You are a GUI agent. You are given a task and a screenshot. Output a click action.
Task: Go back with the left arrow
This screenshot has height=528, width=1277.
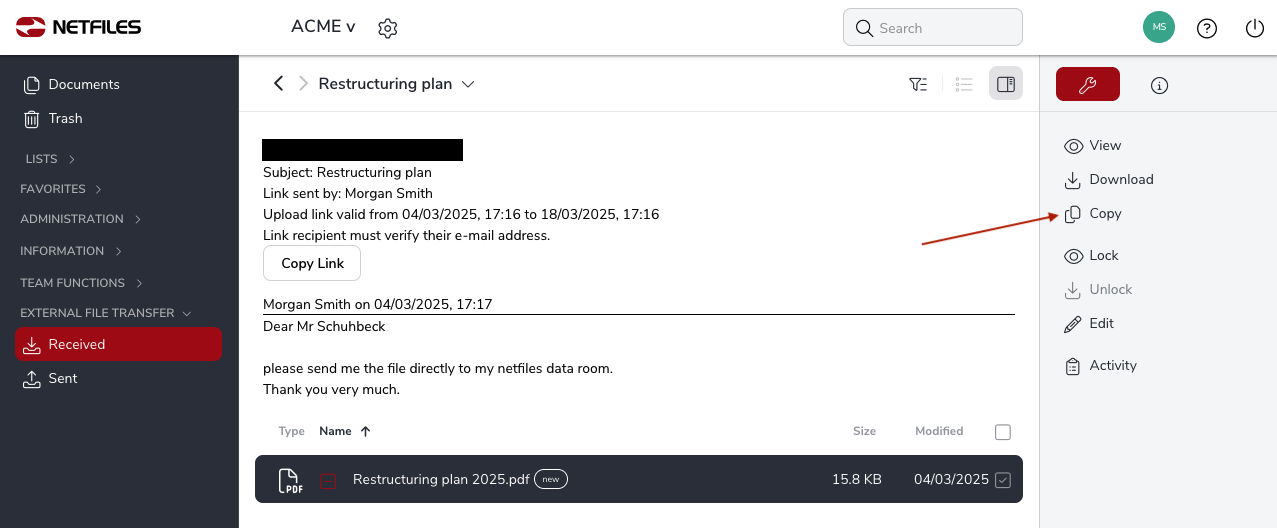(x=278, y=84)
